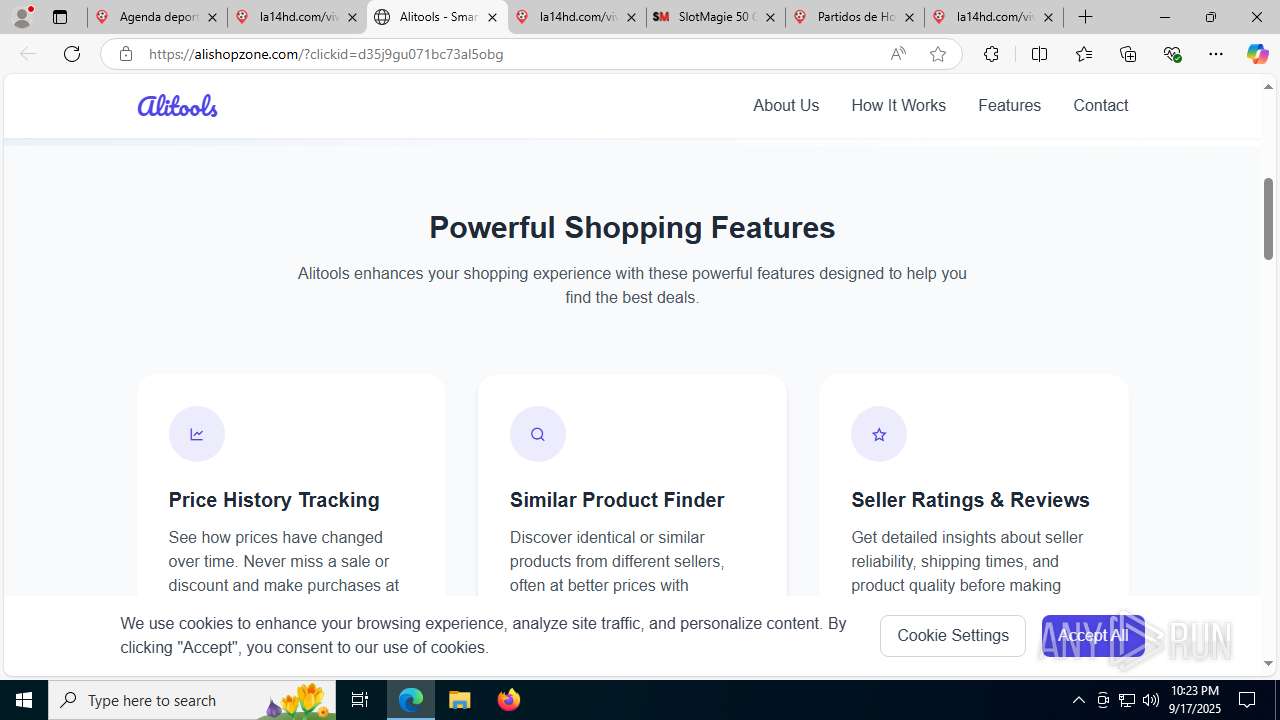Go to How It Works nav item
The height and width of the screenshot is (720, 1280).
(x=898, y=105)
